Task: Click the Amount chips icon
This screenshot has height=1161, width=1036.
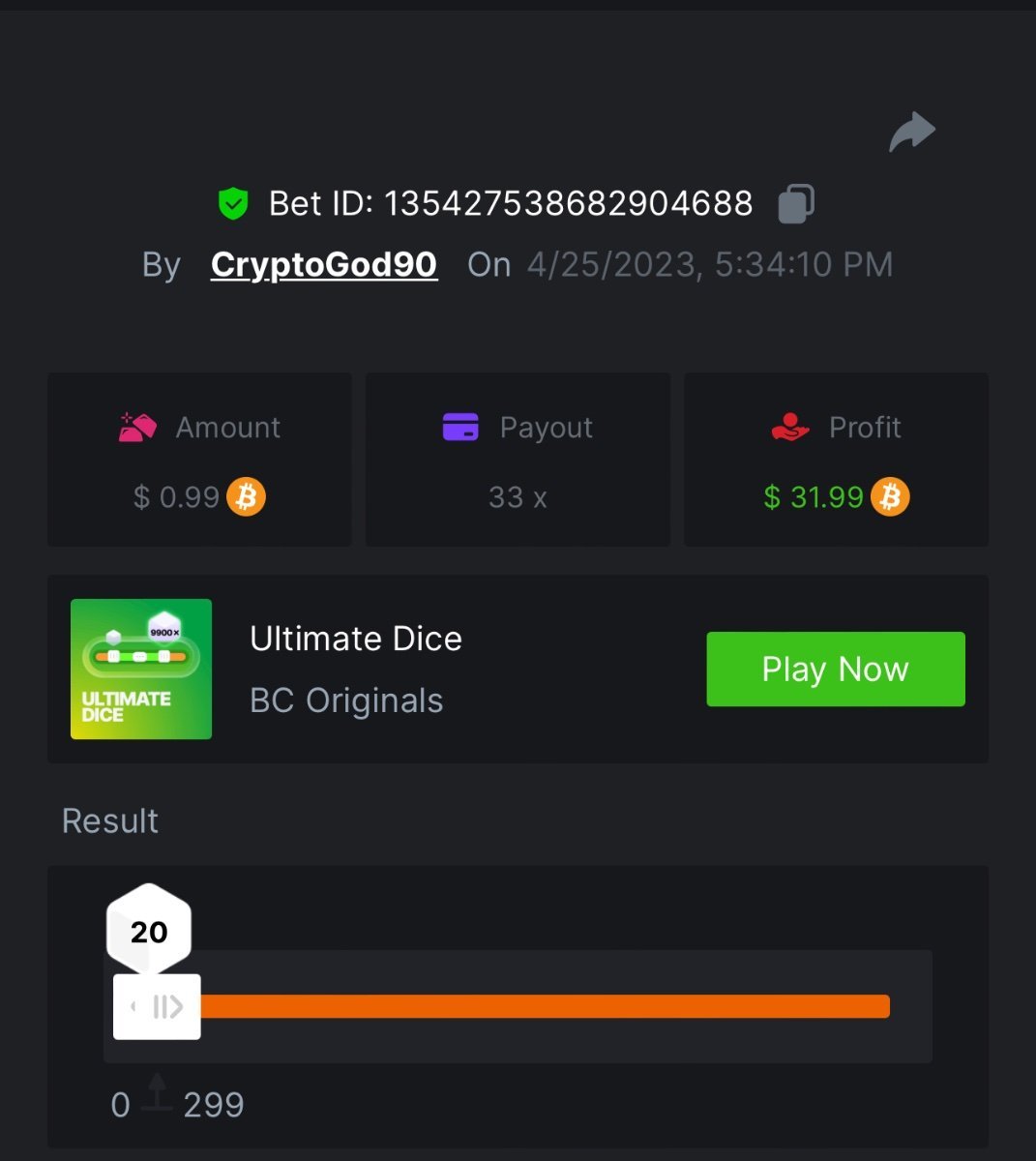Action: 137,427
